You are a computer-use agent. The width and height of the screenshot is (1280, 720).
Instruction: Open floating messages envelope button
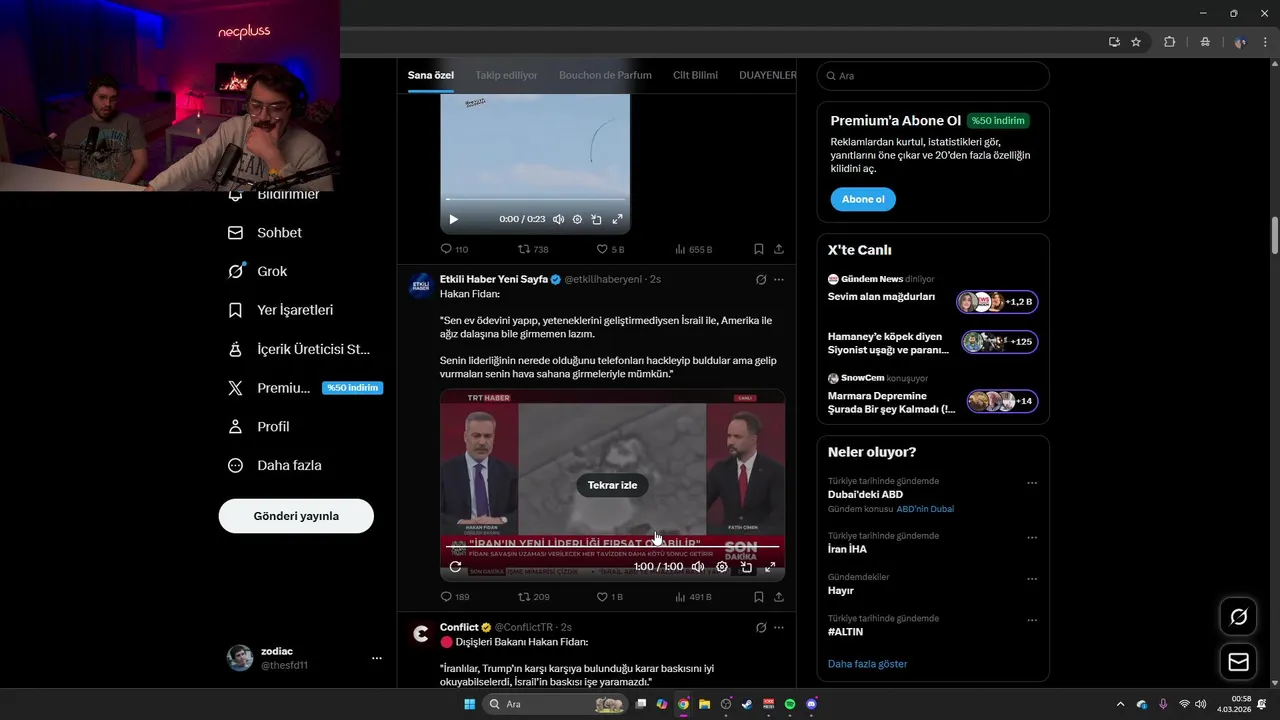(x=1238, y=662)
